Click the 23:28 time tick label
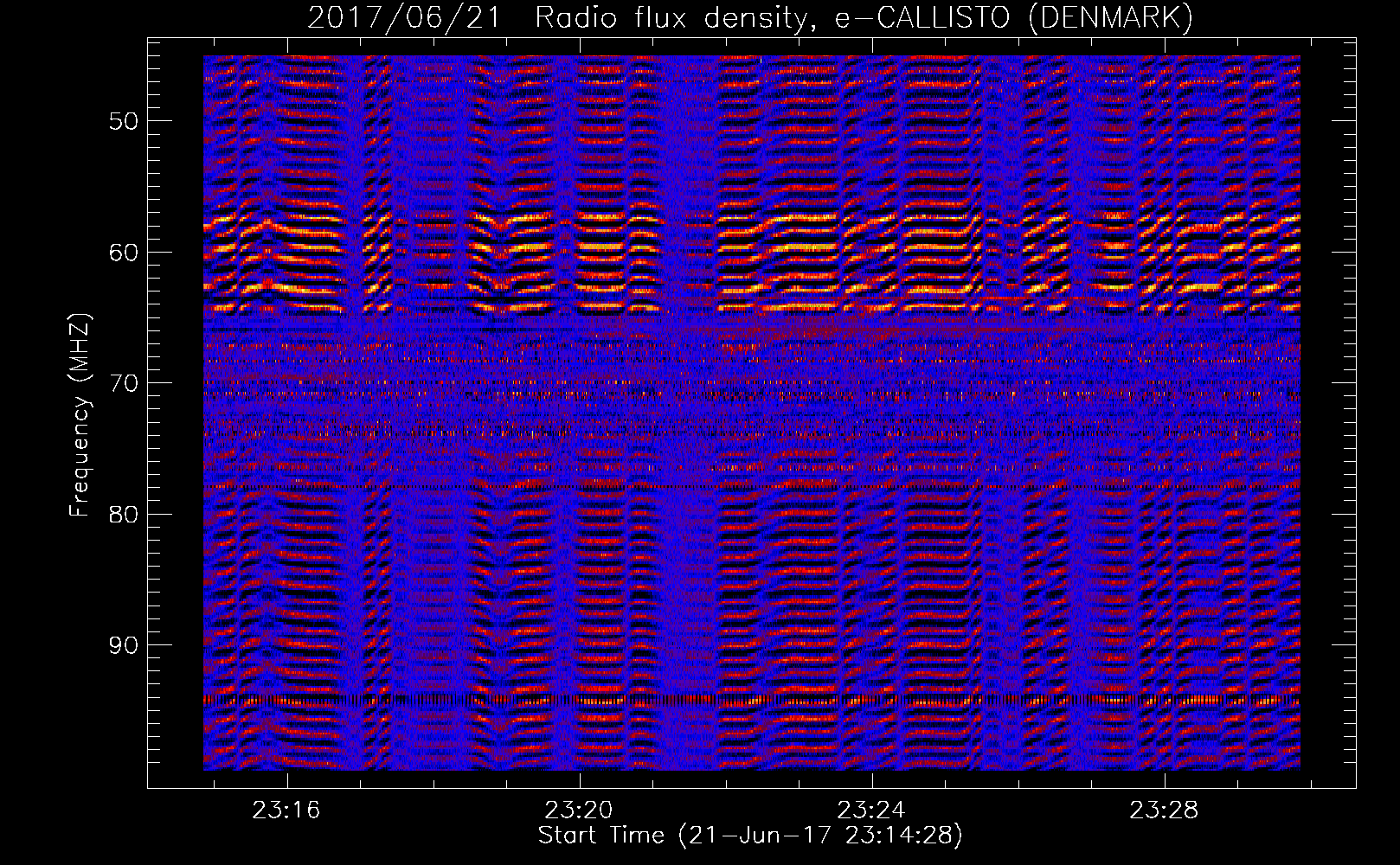The image size is (1400, 865). [x=1165, y=810]
